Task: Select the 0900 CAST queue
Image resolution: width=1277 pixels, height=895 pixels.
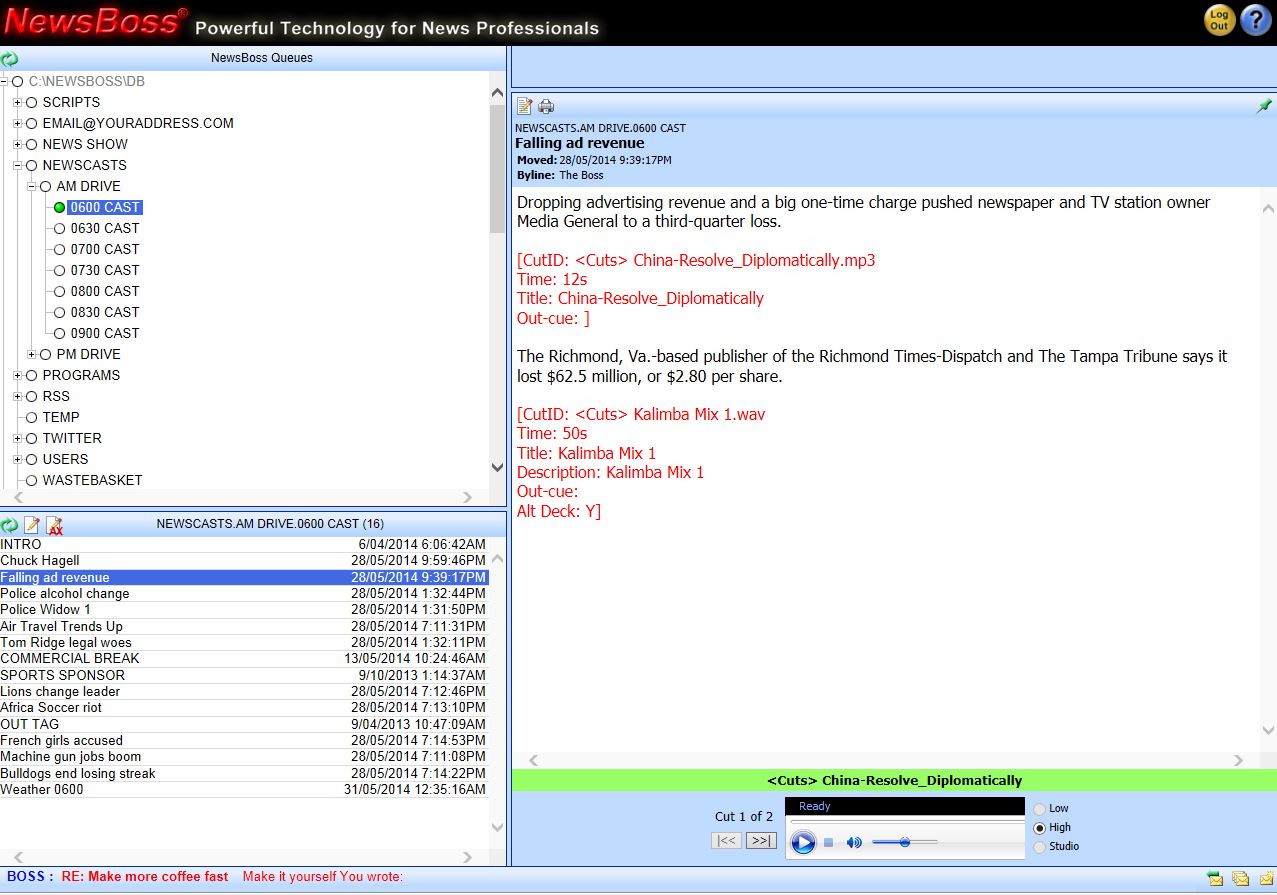Action: click(x=105, y=333)
